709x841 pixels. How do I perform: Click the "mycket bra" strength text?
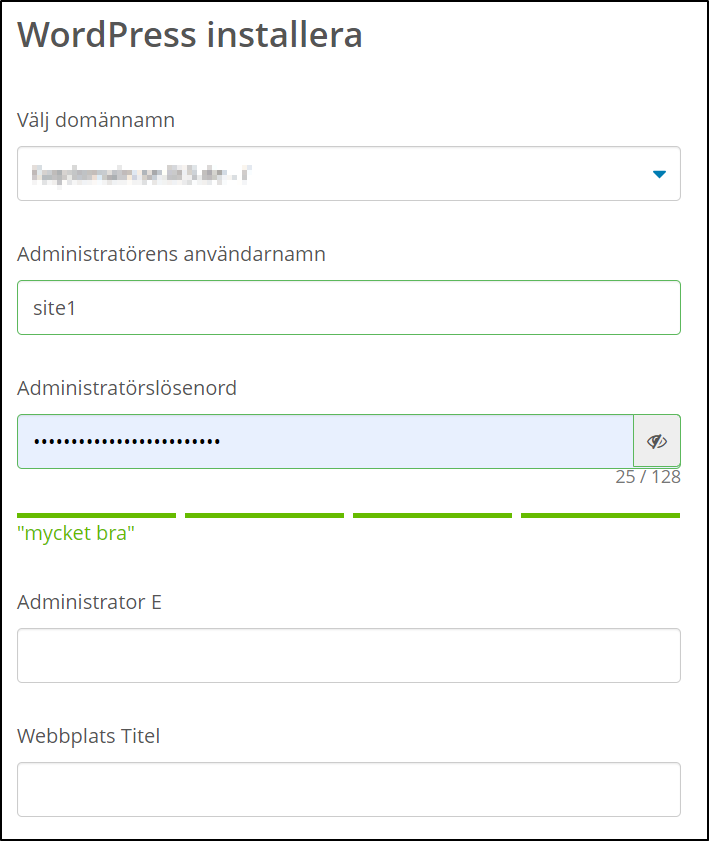tap(76, 534)
